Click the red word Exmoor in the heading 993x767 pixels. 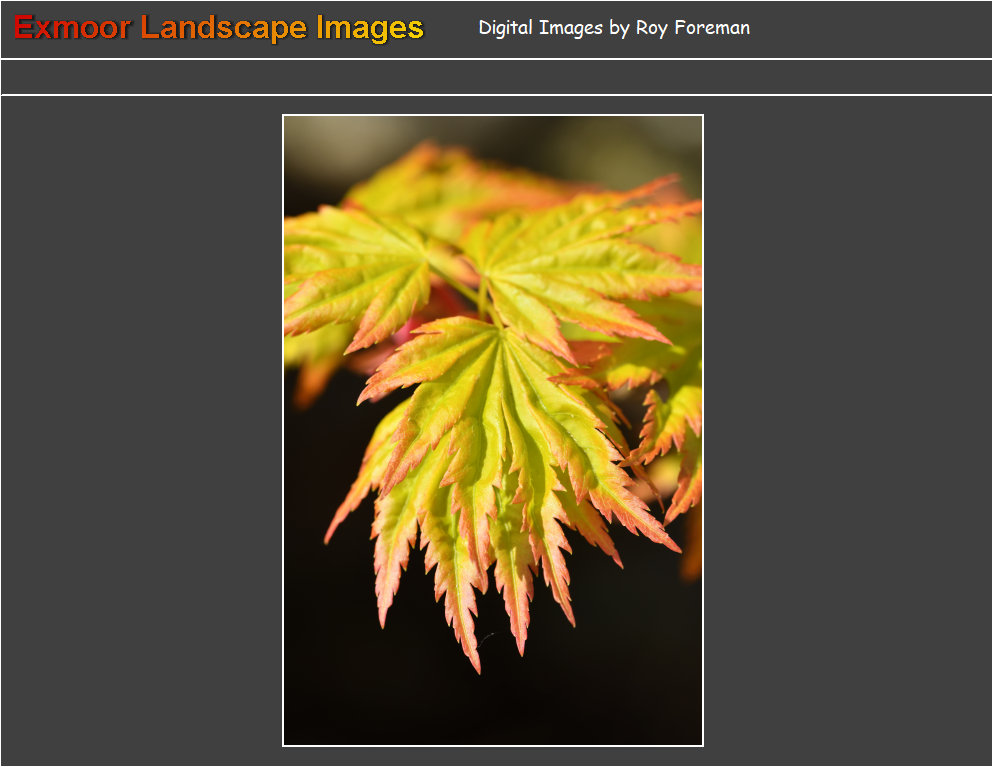[72, 28]
